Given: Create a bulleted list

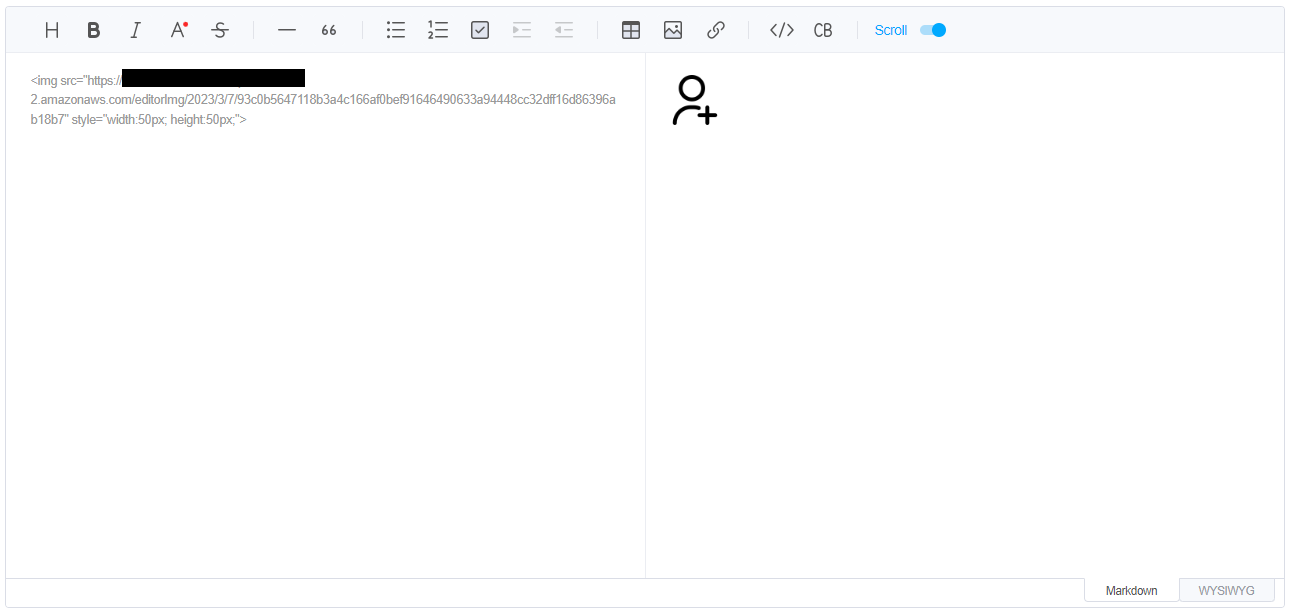Looking at the screenshot, I should point(395,30).
